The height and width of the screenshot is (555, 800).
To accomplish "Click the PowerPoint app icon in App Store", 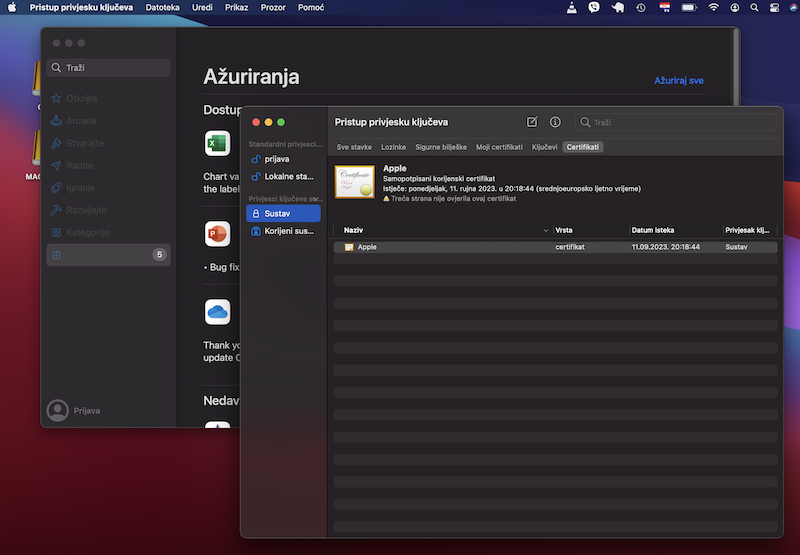I will (217, 234).
